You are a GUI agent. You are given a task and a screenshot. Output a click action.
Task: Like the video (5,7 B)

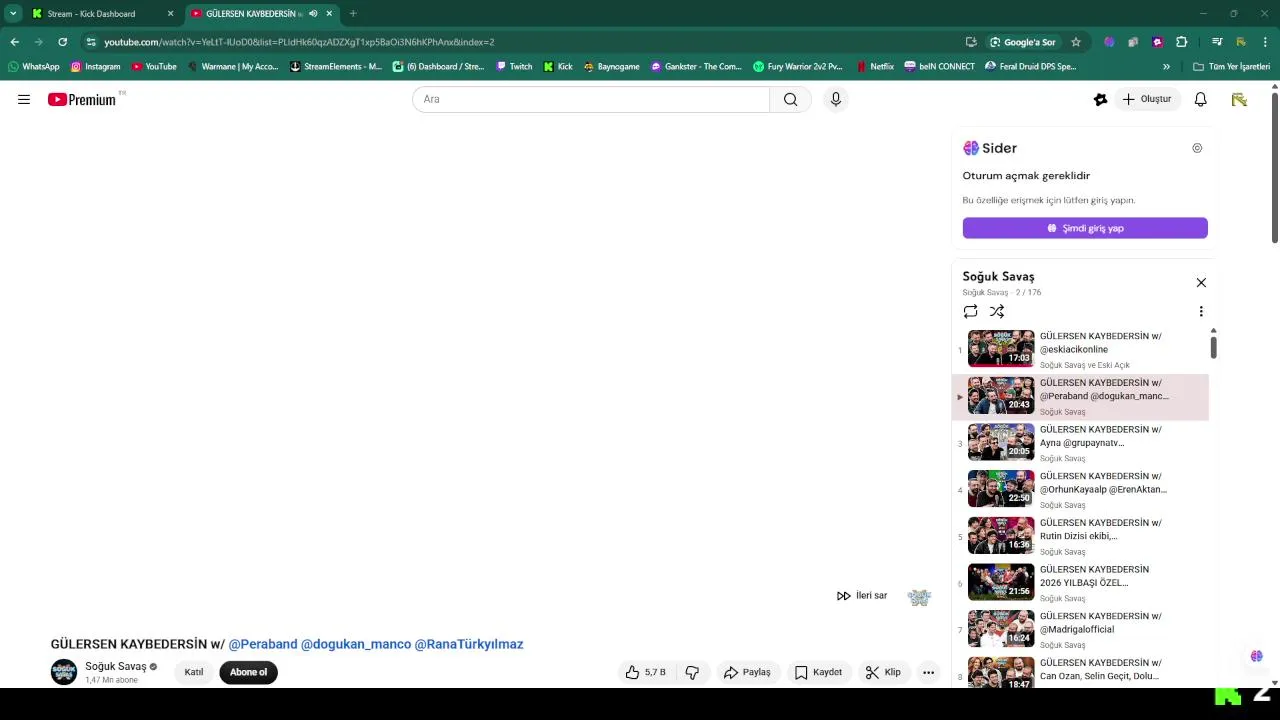[x=646, y=672]
